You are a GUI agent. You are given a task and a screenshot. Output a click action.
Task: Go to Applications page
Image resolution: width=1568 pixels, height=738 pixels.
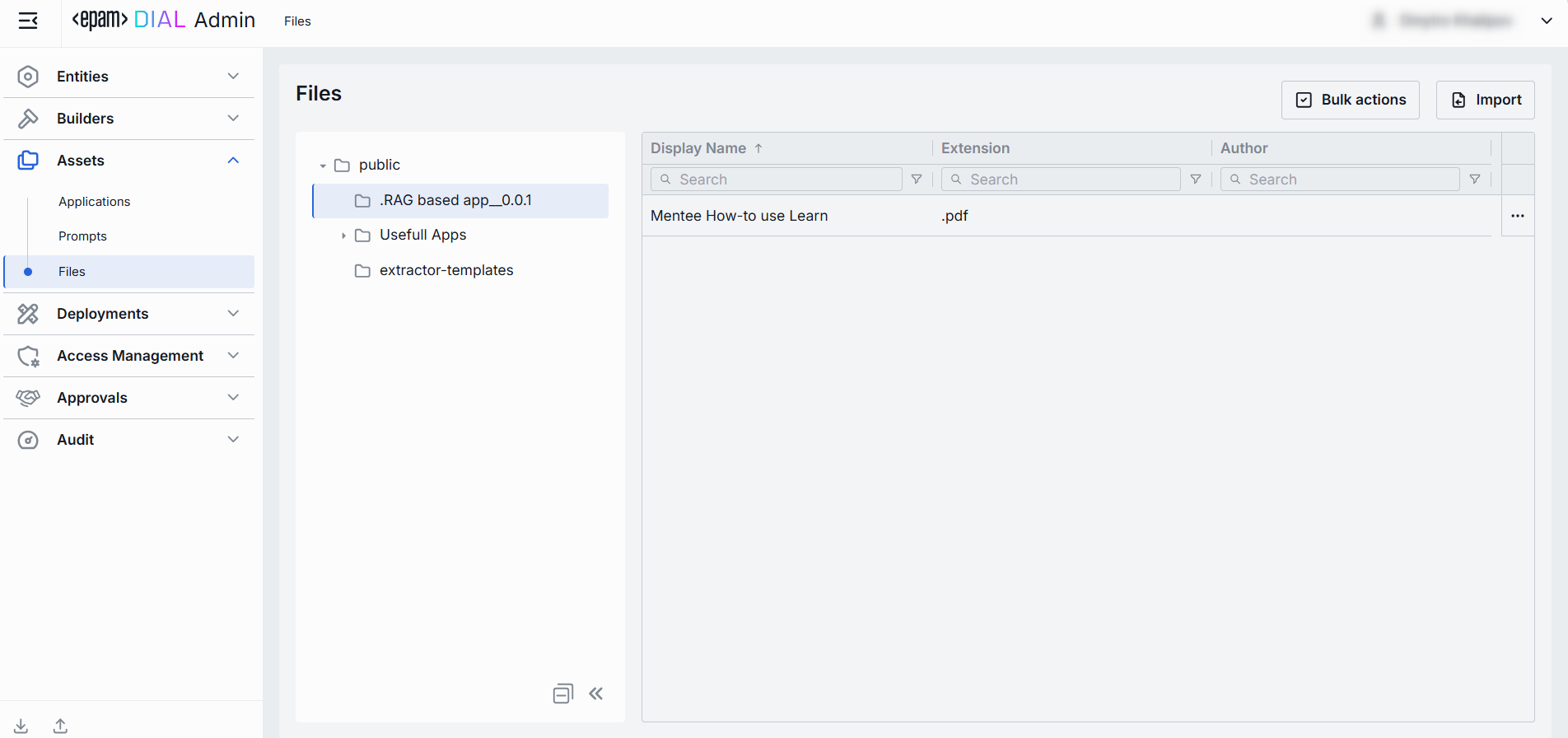[x=94, y=202]
